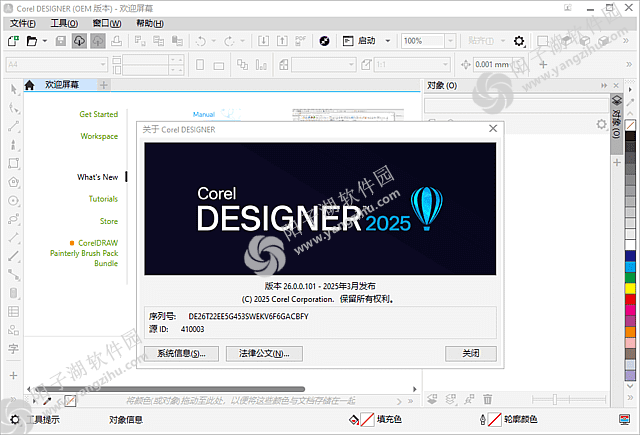Expand the 贴齐 snap dropdown
This screenshot has height=435, width=640.
(503, 41)
